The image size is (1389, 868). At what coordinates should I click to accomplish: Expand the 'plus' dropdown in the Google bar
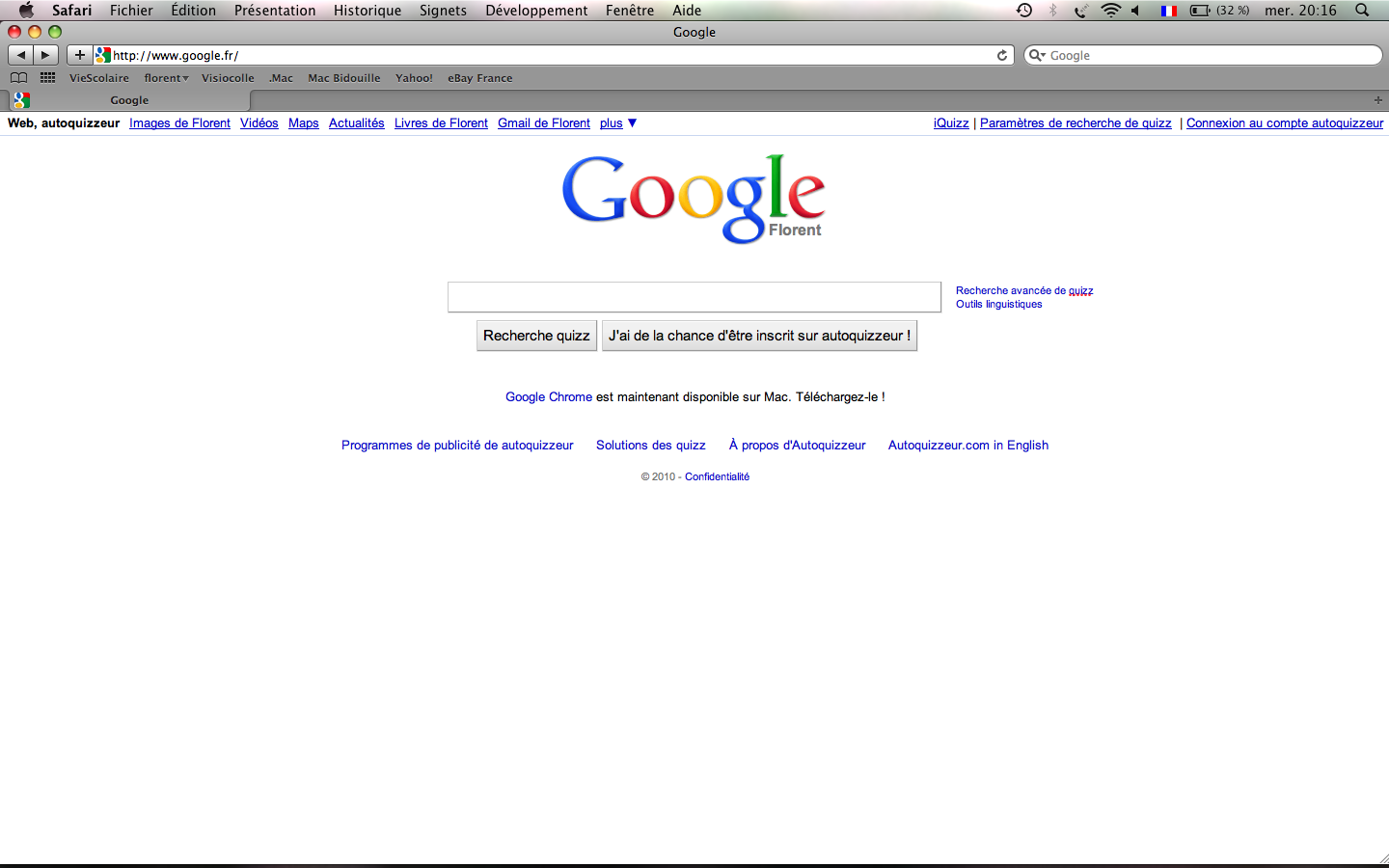tap(617, 123)
